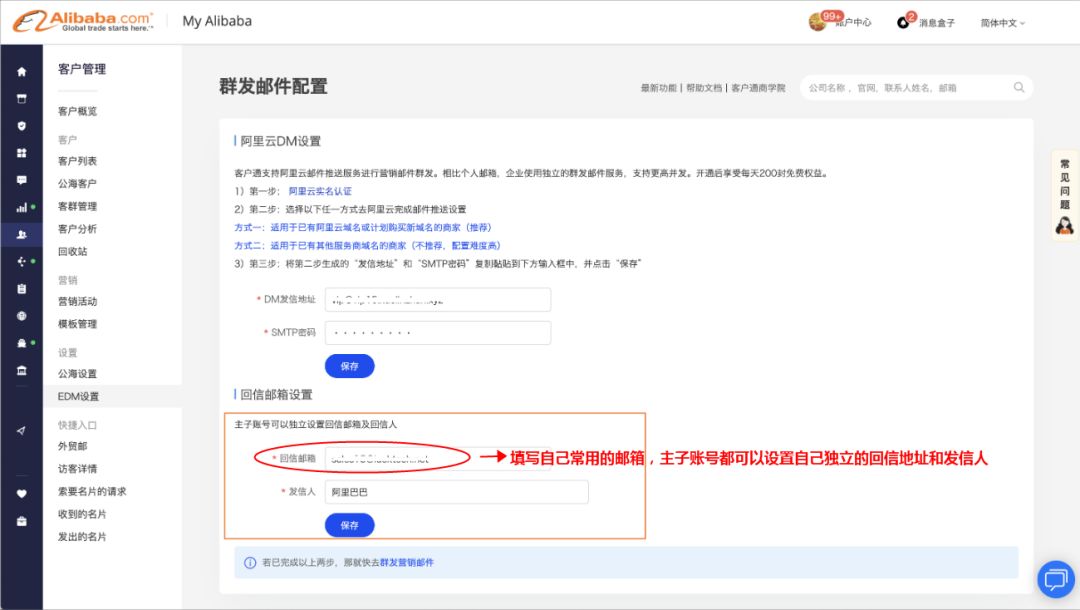The width and height of the screenshot is (1080, 610).
Task: Select the paper plane icon at sidebar bottom
Action: tap(19, 430)
